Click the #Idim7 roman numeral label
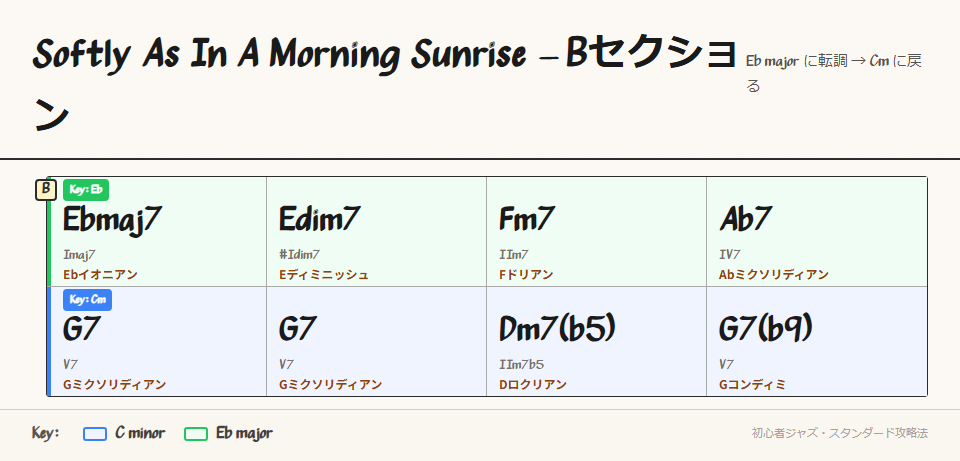This screenshot has height=461, width=960. [x=300, y=254]
